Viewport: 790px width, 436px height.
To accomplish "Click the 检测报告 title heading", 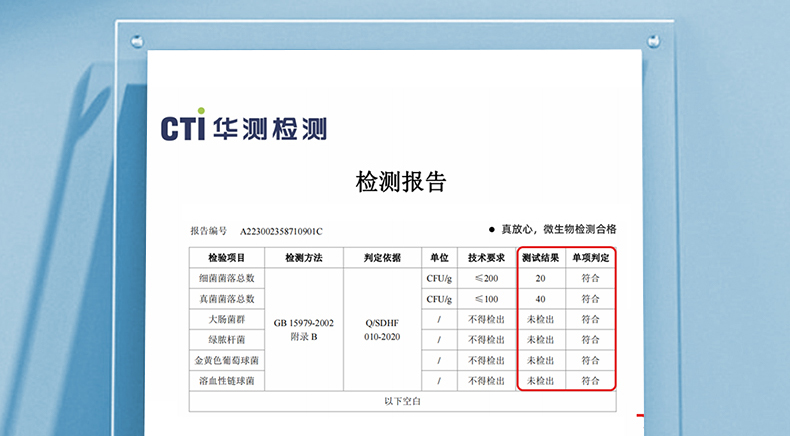I will (401, 182).
